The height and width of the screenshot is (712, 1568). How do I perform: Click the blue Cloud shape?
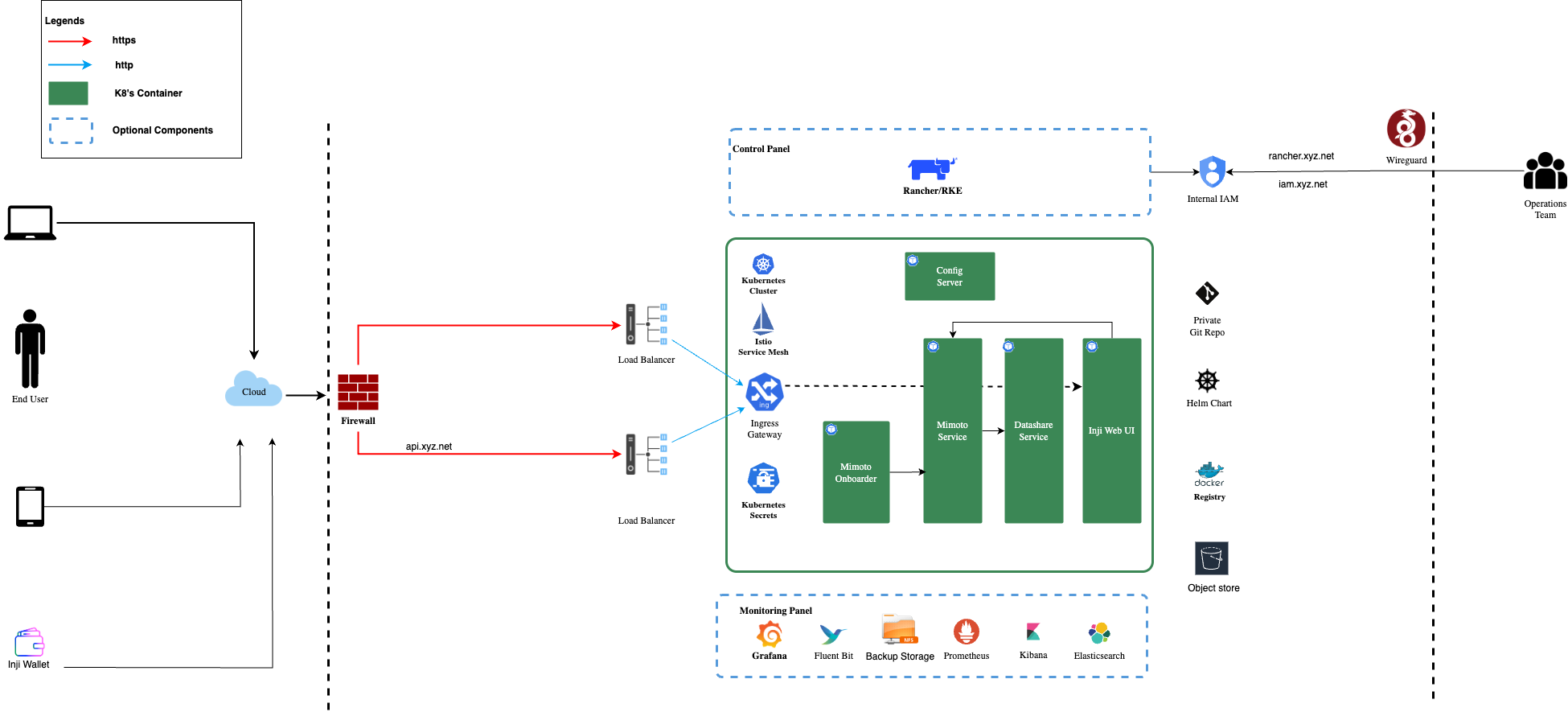(x=253, y=390)
